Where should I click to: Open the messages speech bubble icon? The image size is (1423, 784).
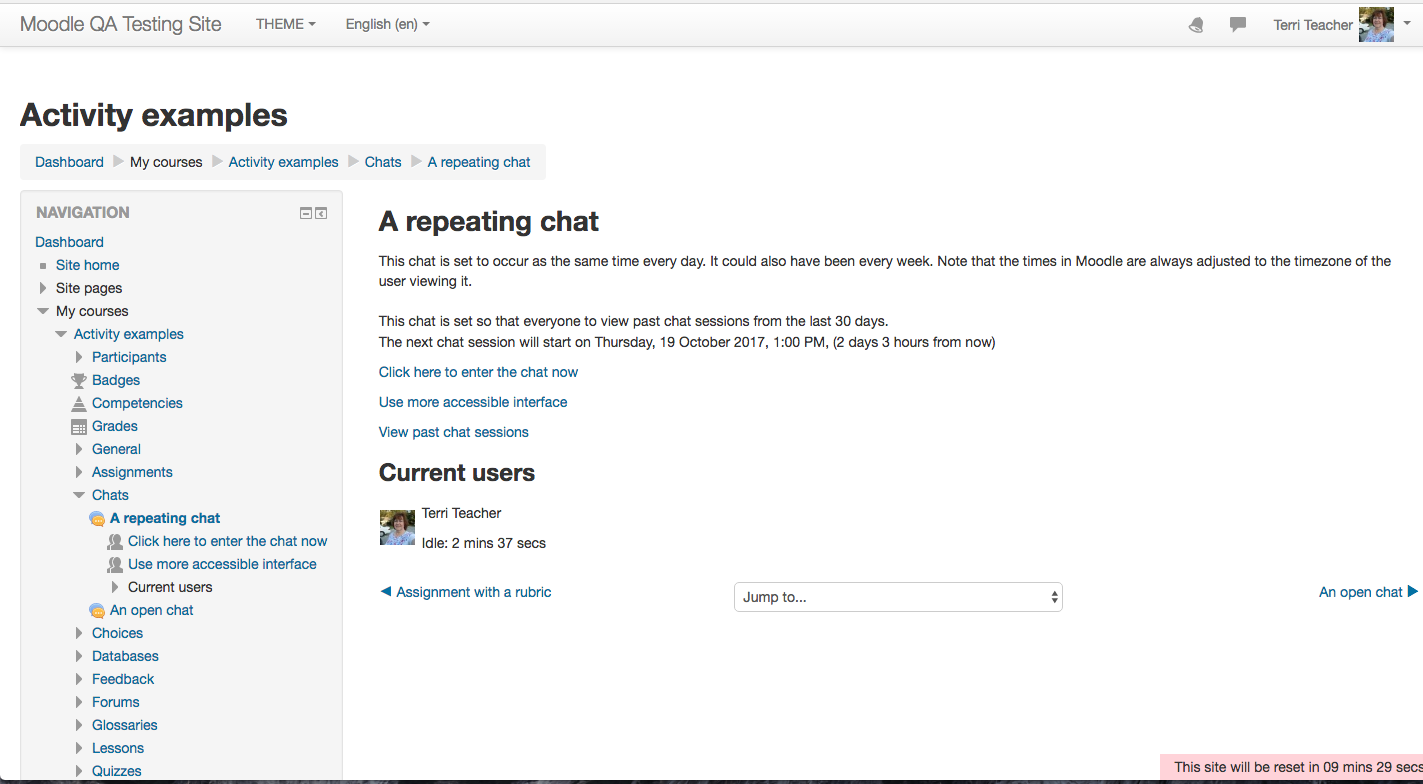[x=1238, y=25]
